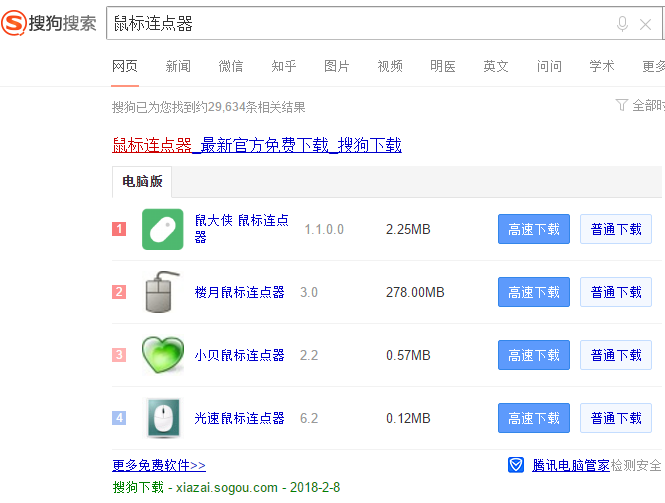
Task: Click the microphone voice search icon
Action: pyautogui.click(x=622, y=24)
